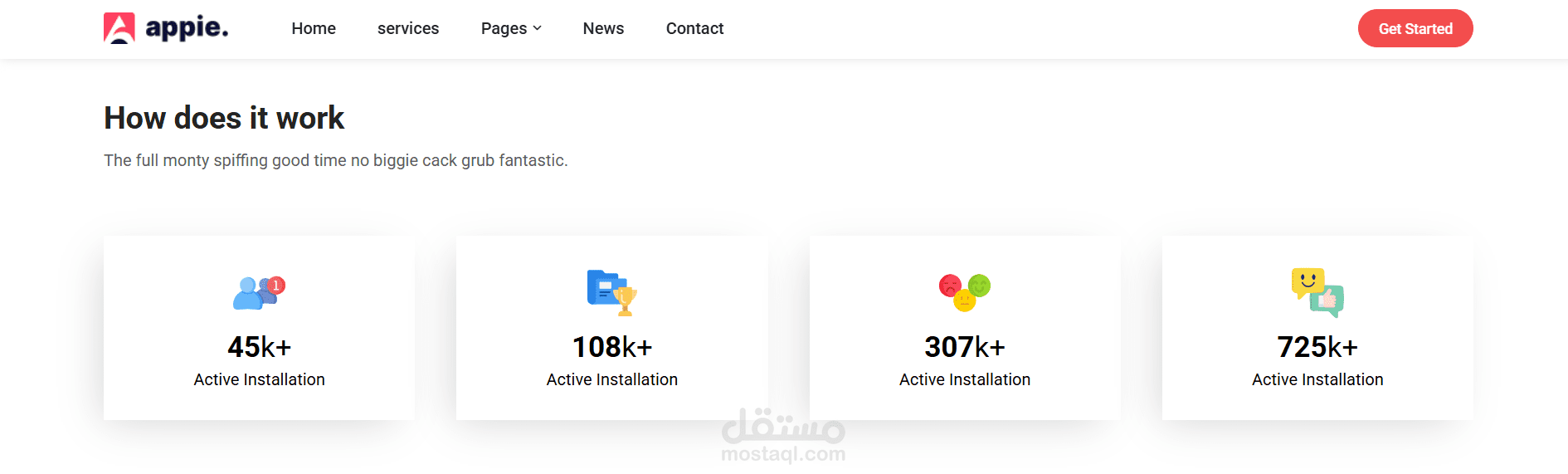Go to the News page

pos(603,28)
